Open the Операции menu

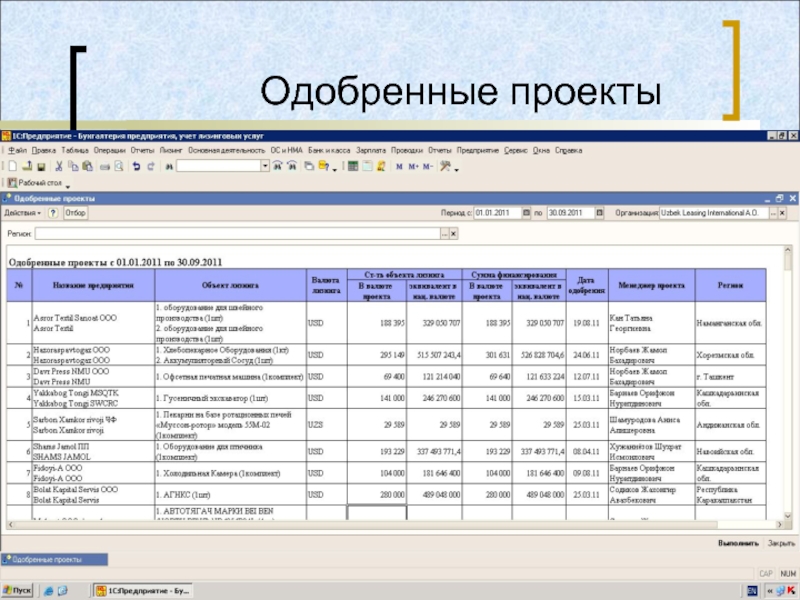point(109,151)
